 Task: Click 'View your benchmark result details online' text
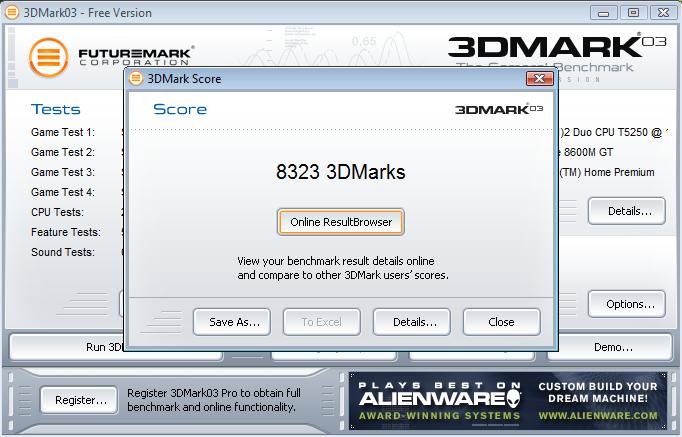coord(336,261)
